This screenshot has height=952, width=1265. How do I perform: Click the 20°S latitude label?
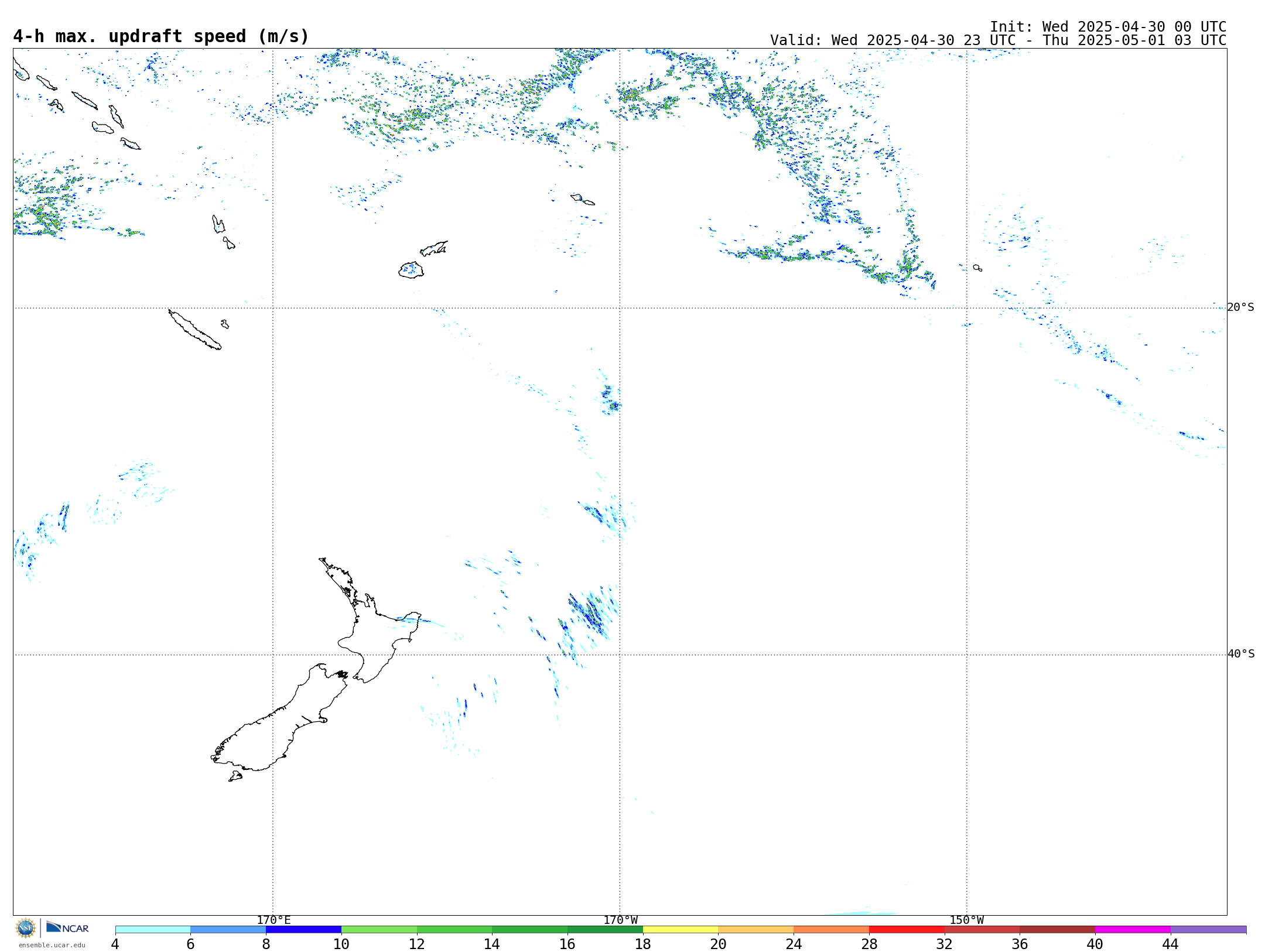point(1240,307)
